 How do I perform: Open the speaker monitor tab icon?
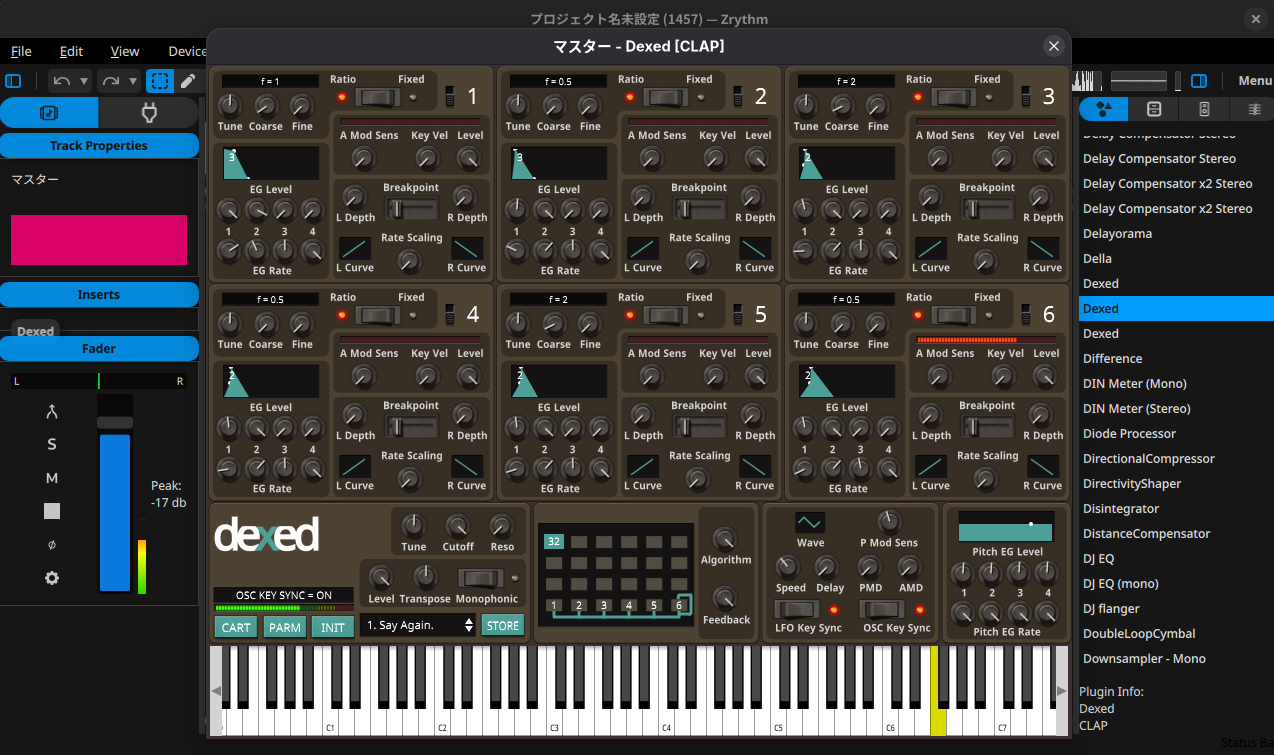click(1203, 109)
